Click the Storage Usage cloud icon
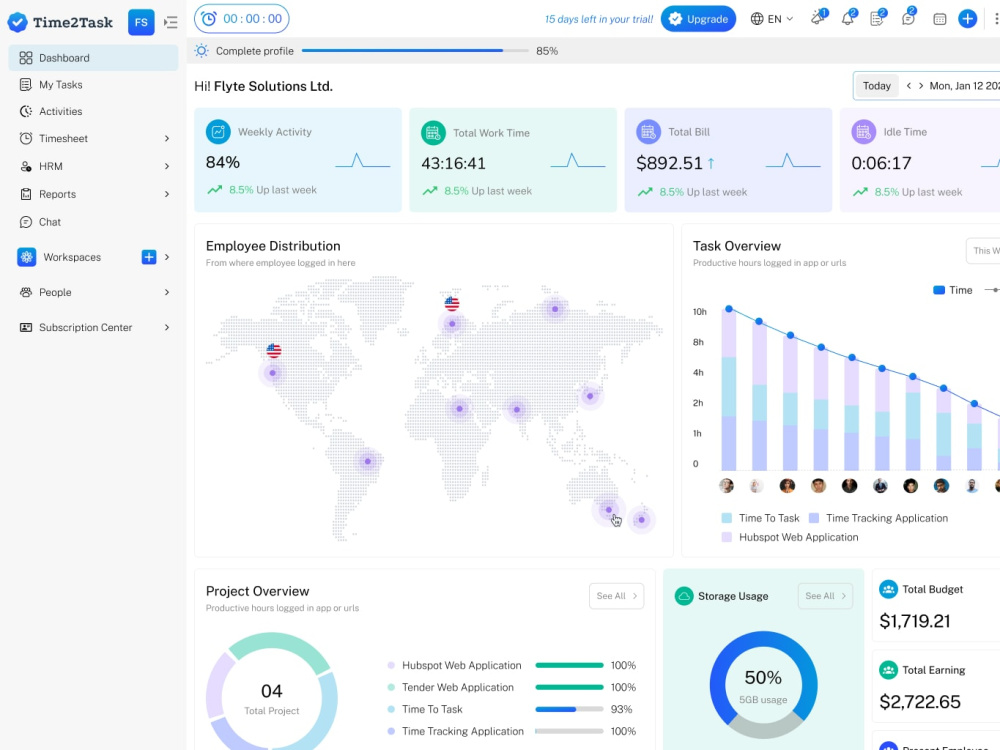1000x750 pixels. pos(684,596)
